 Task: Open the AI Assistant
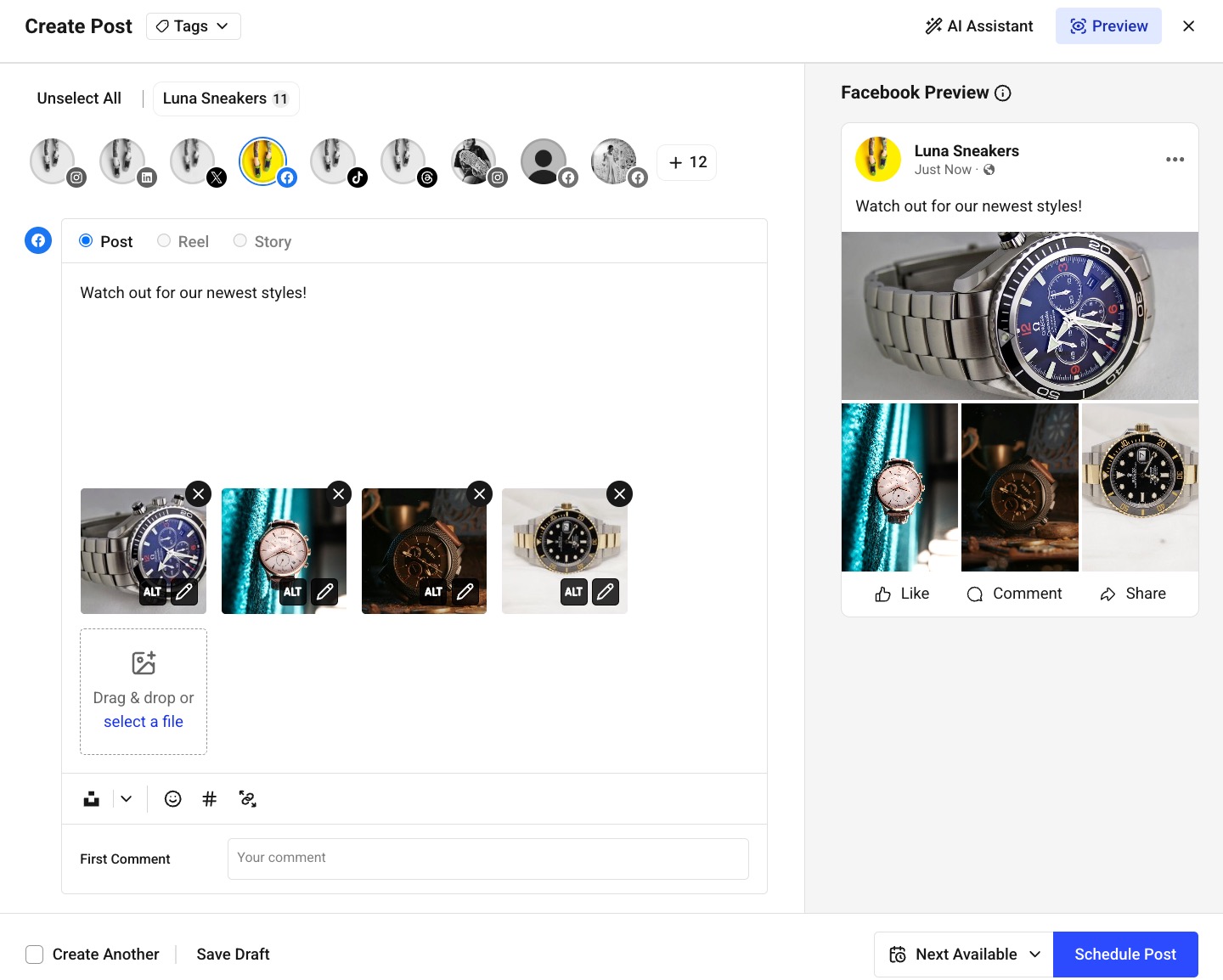click(x=979, y=25)
